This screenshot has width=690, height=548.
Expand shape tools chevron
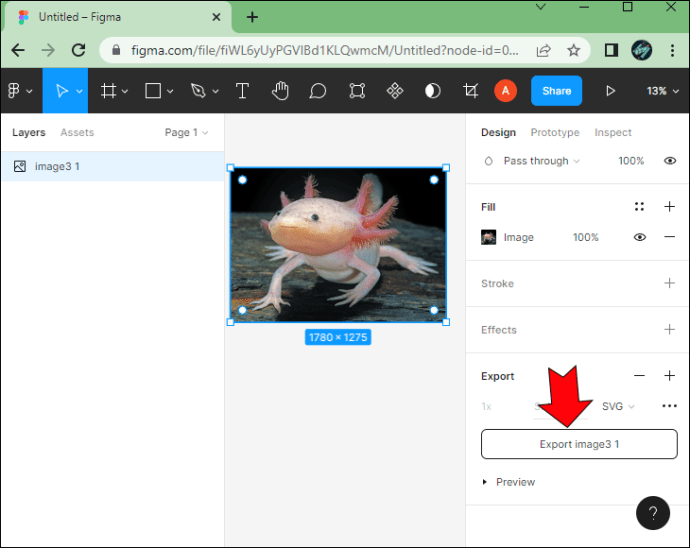(x=170, y=91)
